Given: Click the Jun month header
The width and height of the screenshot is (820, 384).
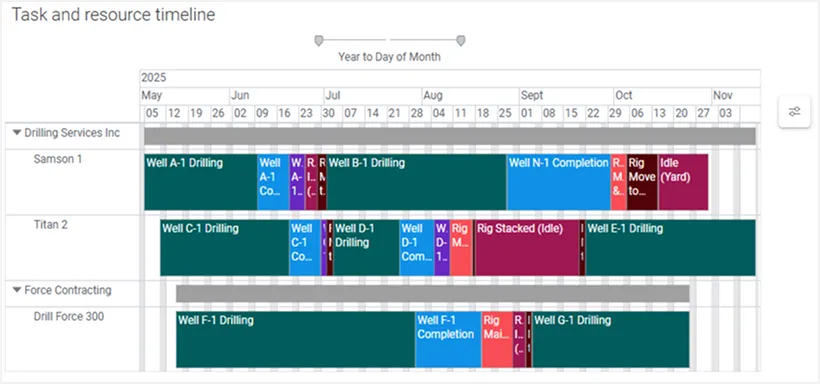Looking at the screenshot, I should point(277,96).
